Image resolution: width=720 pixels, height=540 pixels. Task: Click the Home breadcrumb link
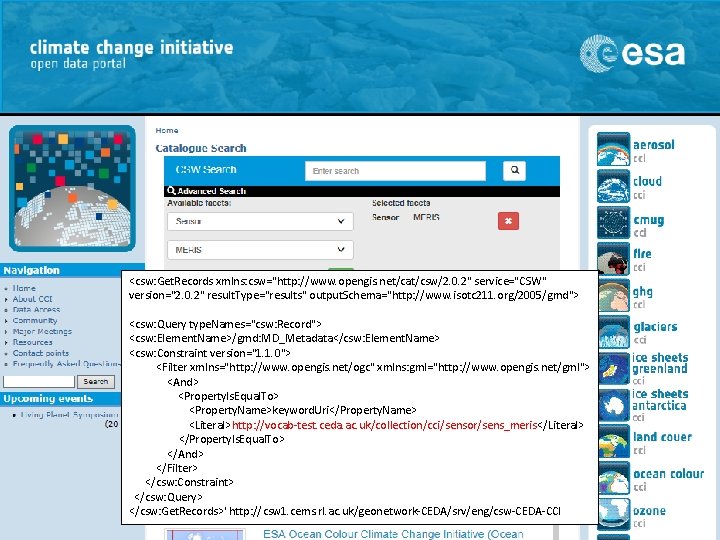pyautogui.click(x=167, y=130)
